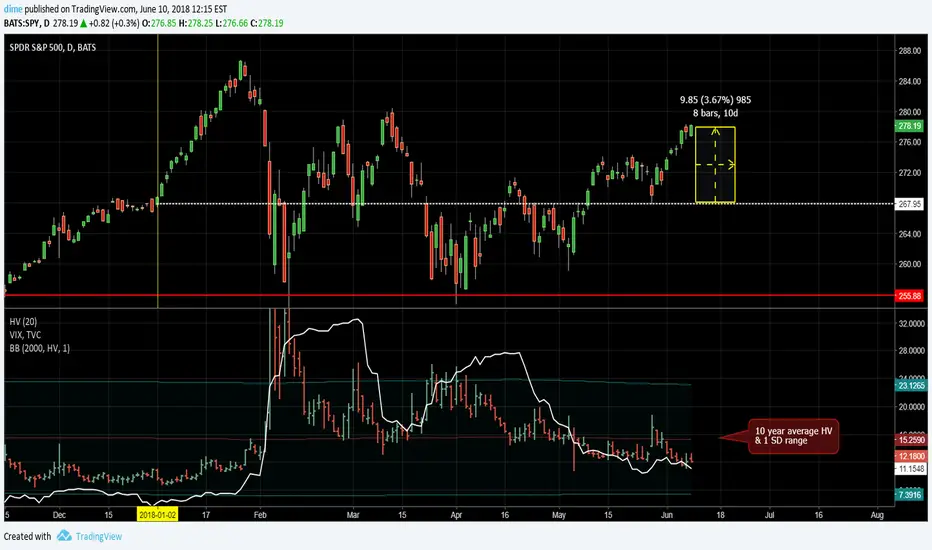This screenshot has height=550, width=932.
Task: Click the 'Jun' label on time axis
Action: pos(667,515)
